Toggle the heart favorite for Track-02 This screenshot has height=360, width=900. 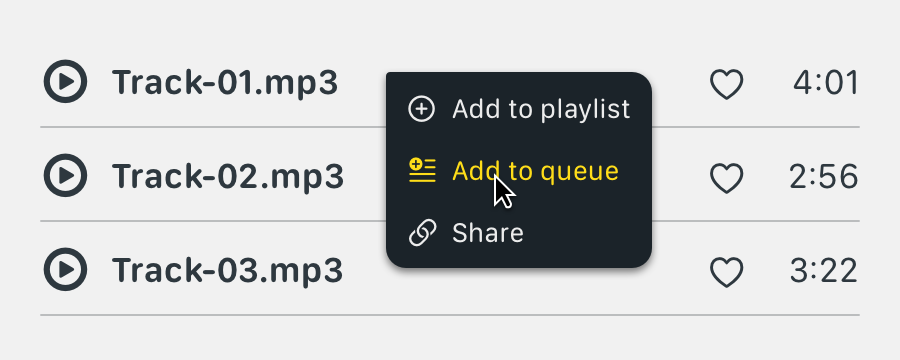coord(727,177)
